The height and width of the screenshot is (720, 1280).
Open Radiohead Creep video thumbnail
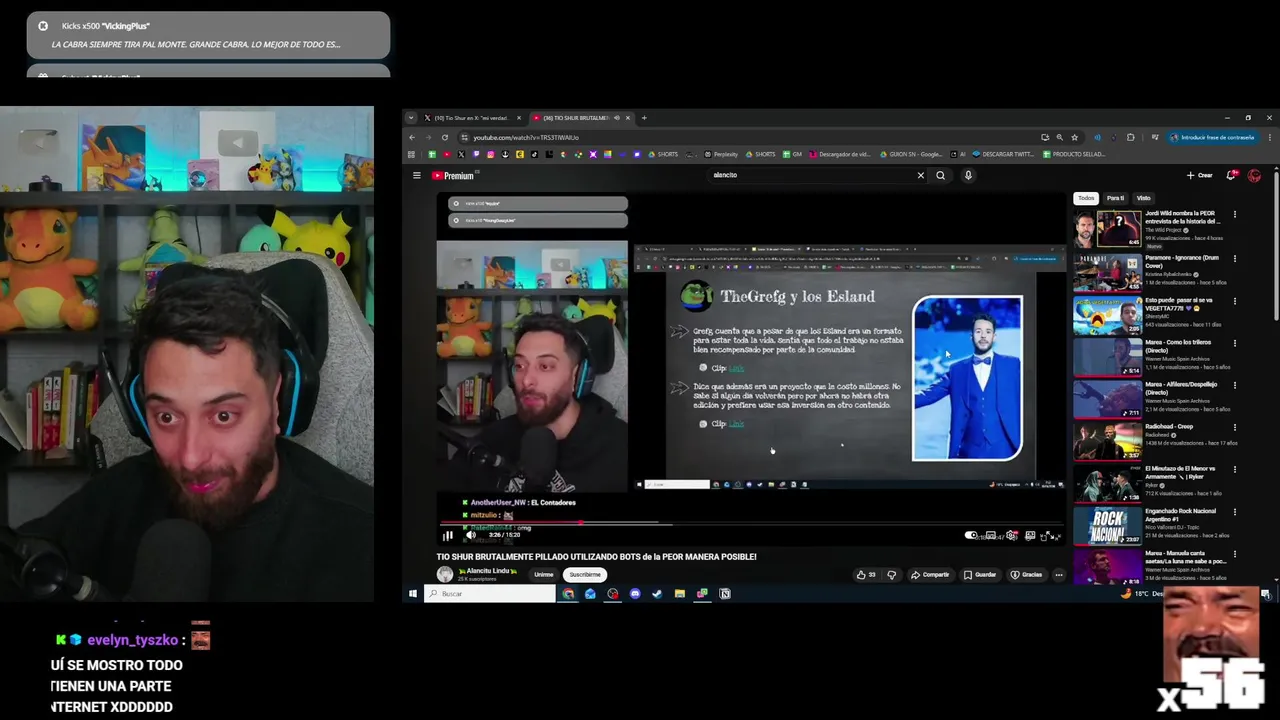(x=1108, y=441)
